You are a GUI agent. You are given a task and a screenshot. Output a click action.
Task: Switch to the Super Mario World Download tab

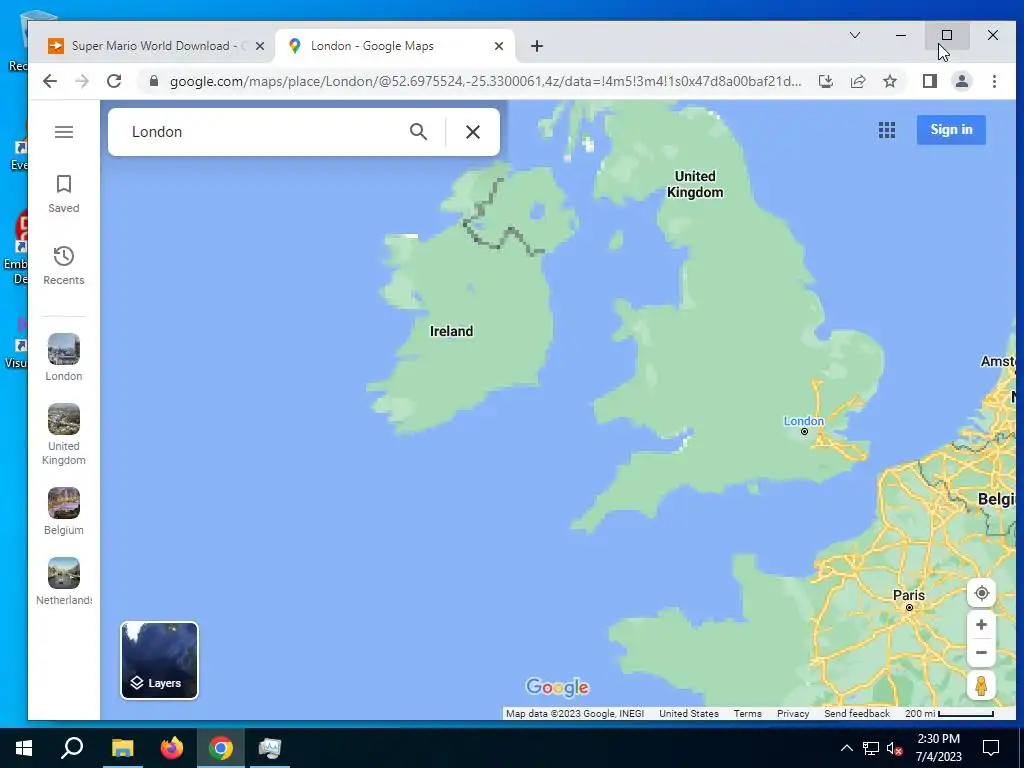(150, 46)
